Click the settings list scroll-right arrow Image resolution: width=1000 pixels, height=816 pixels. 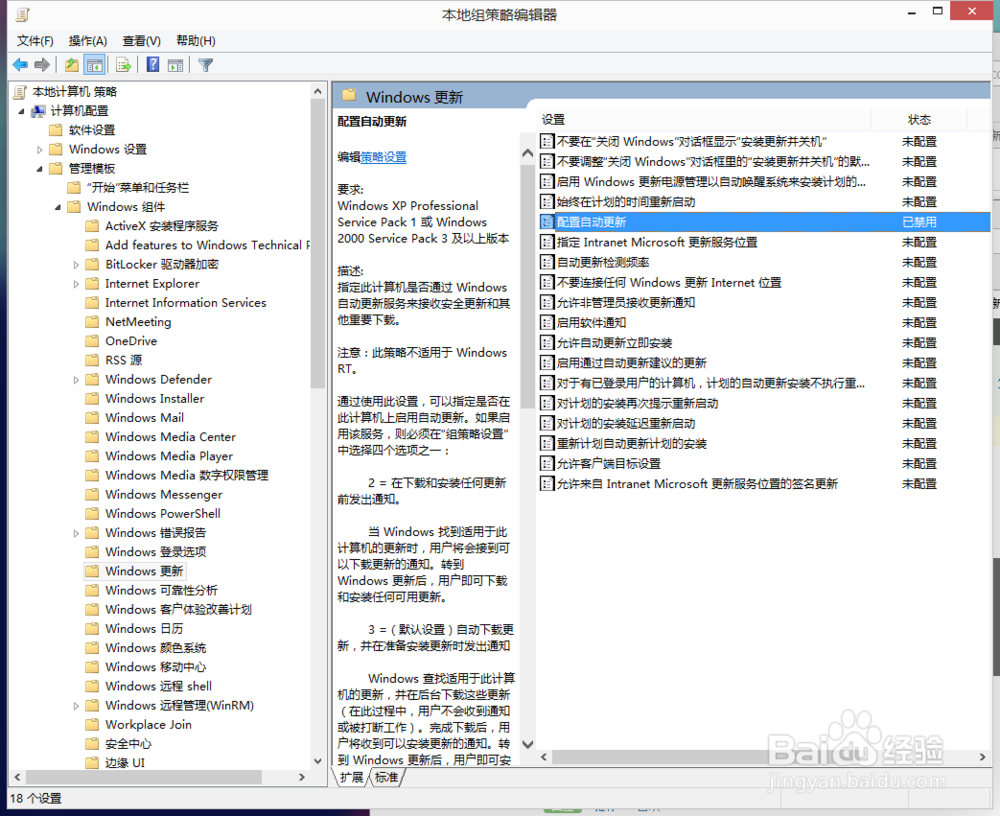tap(982, 757)
